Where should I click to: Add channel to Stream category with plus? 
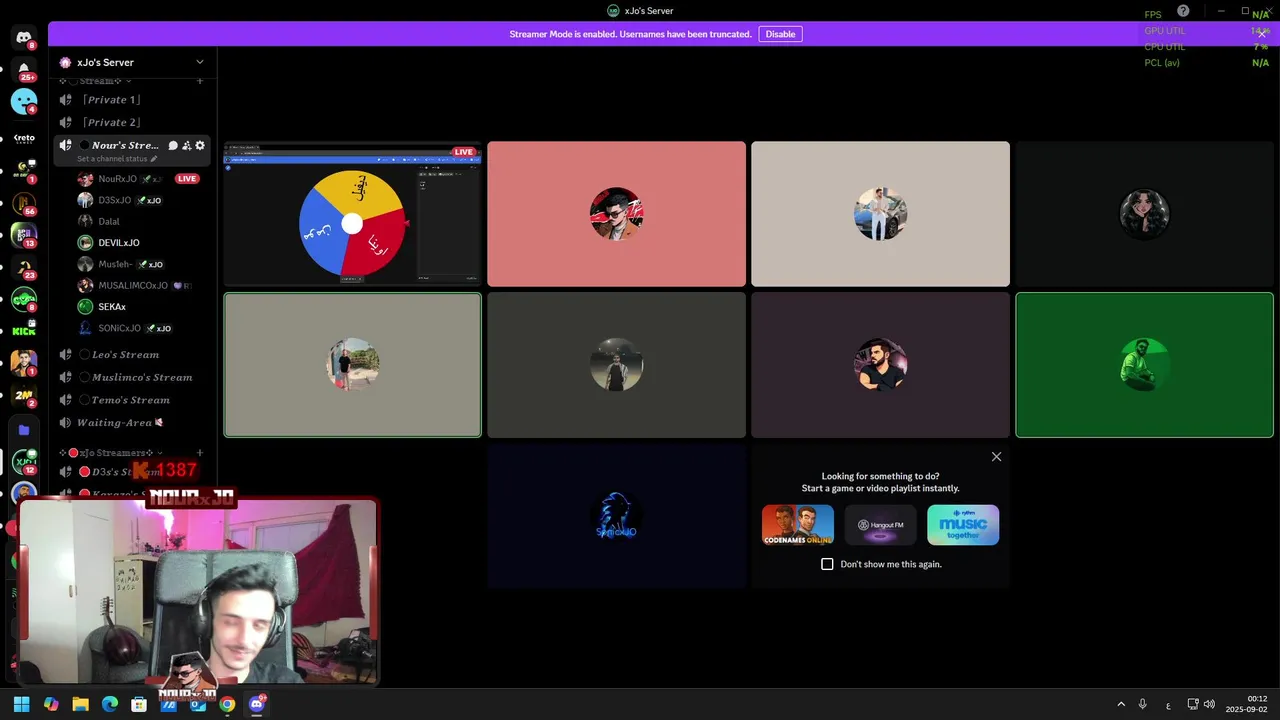(200, 81)
